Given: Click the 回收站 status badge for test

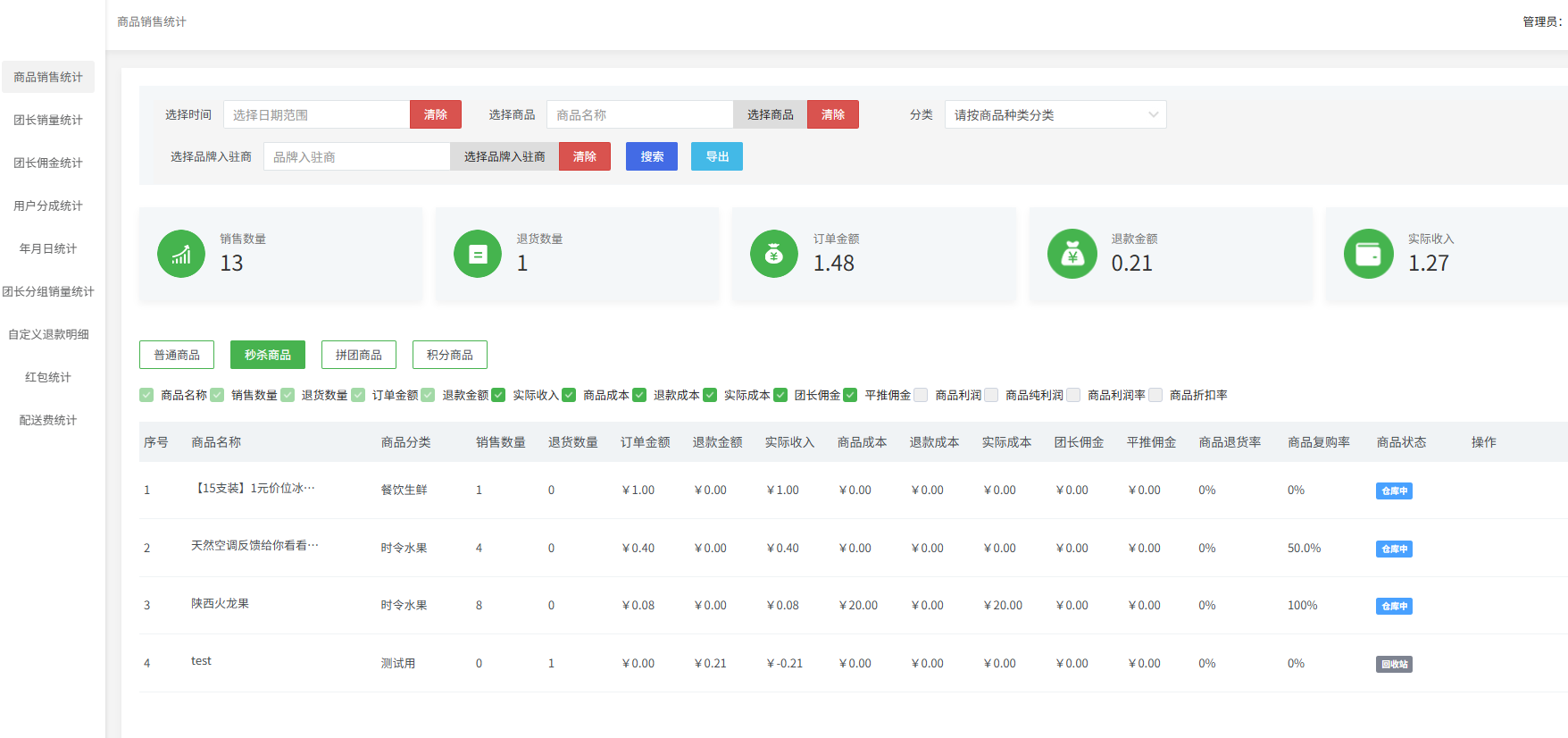Looking at the screenshot, I should (1393, 664).
